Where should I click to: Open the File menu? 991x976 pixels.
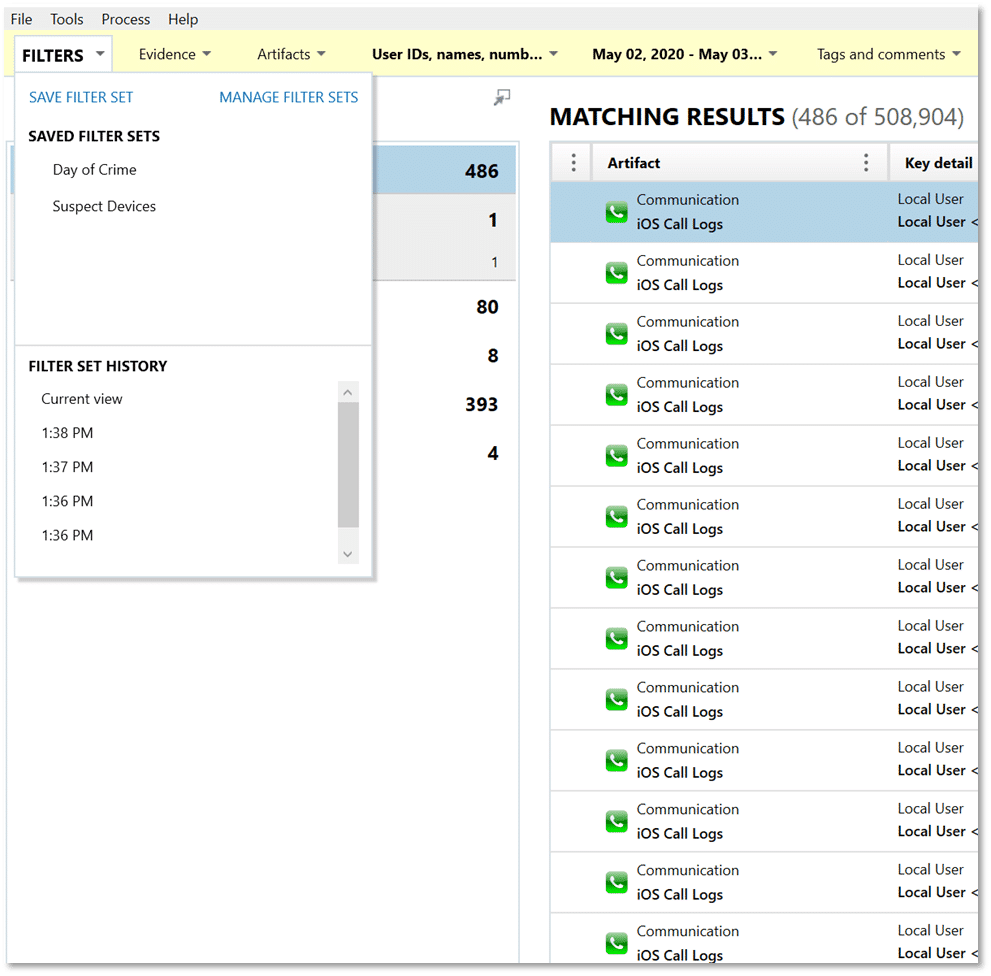click(x=21, y=20)
